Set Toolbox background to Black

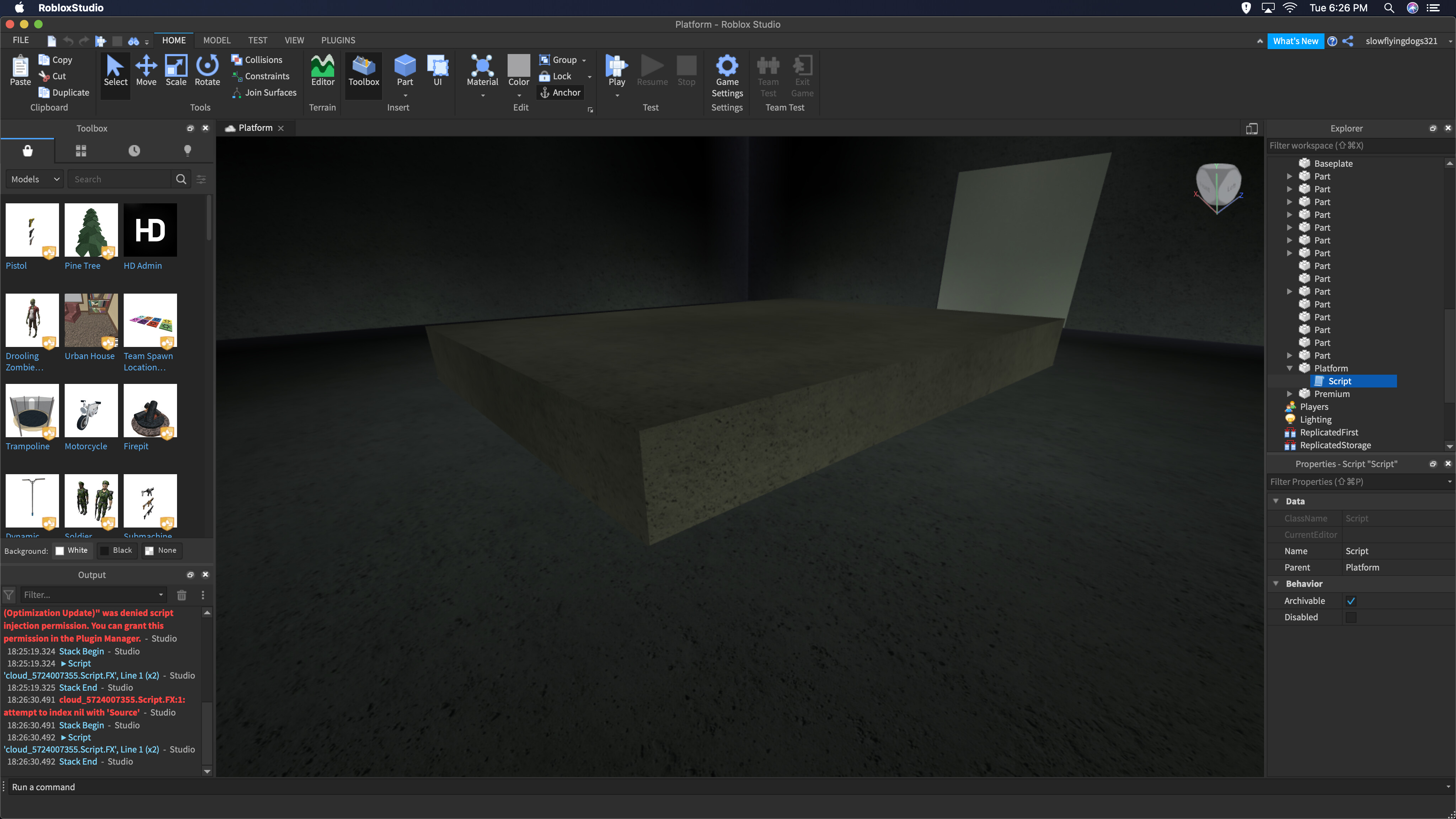tap(117, 551)
